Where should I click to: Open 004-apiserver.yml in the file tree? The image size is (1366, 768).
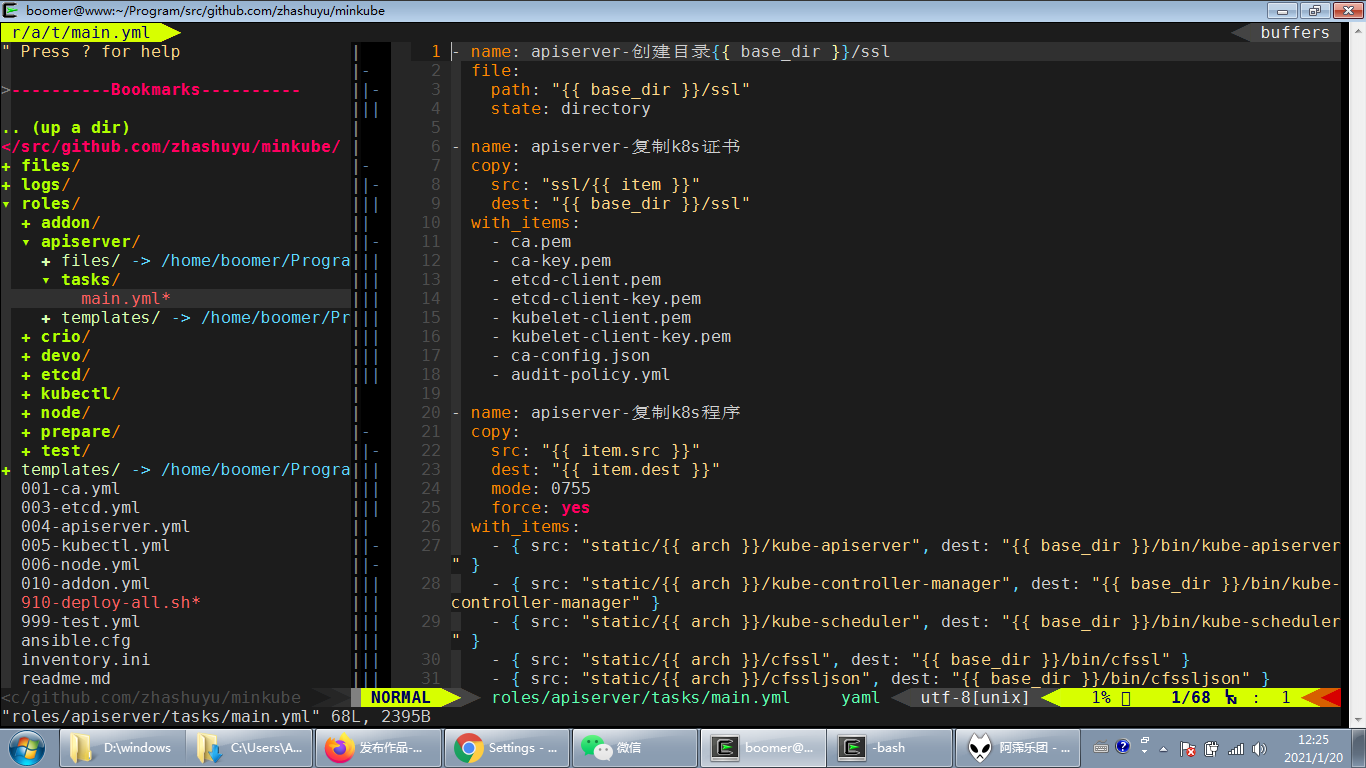(105, 527)
